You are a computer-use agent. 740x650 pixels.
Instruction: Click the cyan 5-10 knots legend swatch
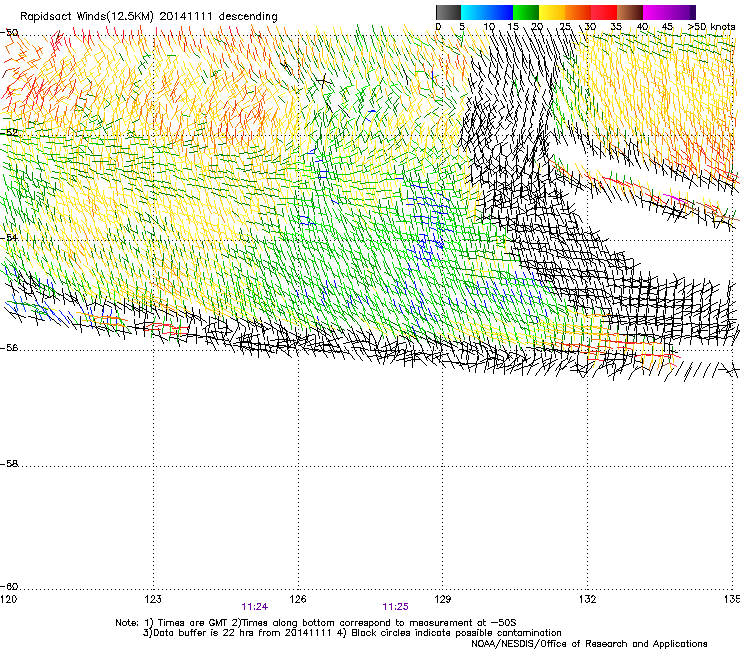coord(474,12)
